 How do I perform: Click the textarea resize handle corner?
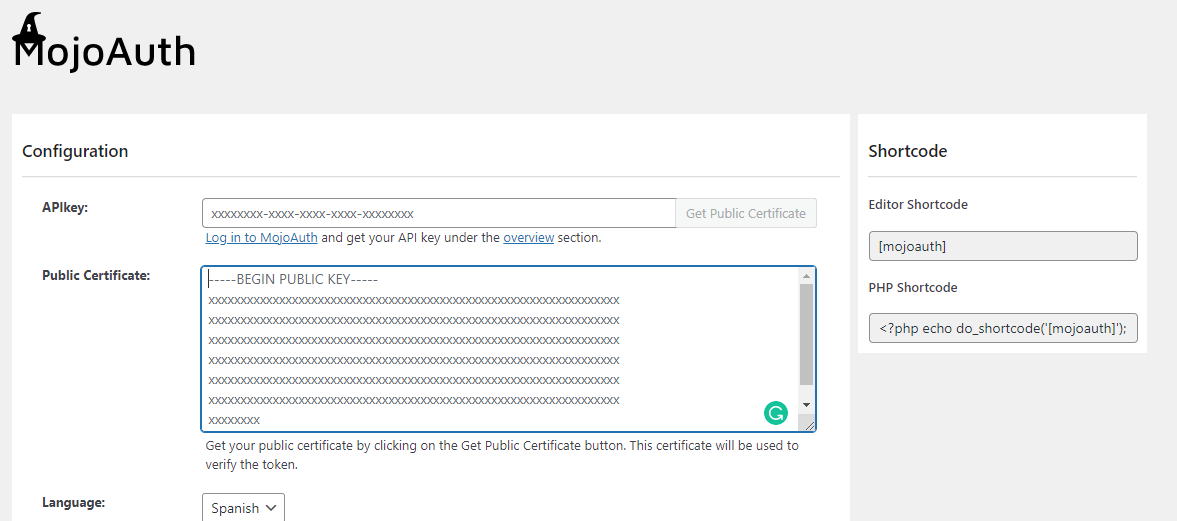click(x=808, y=425)
